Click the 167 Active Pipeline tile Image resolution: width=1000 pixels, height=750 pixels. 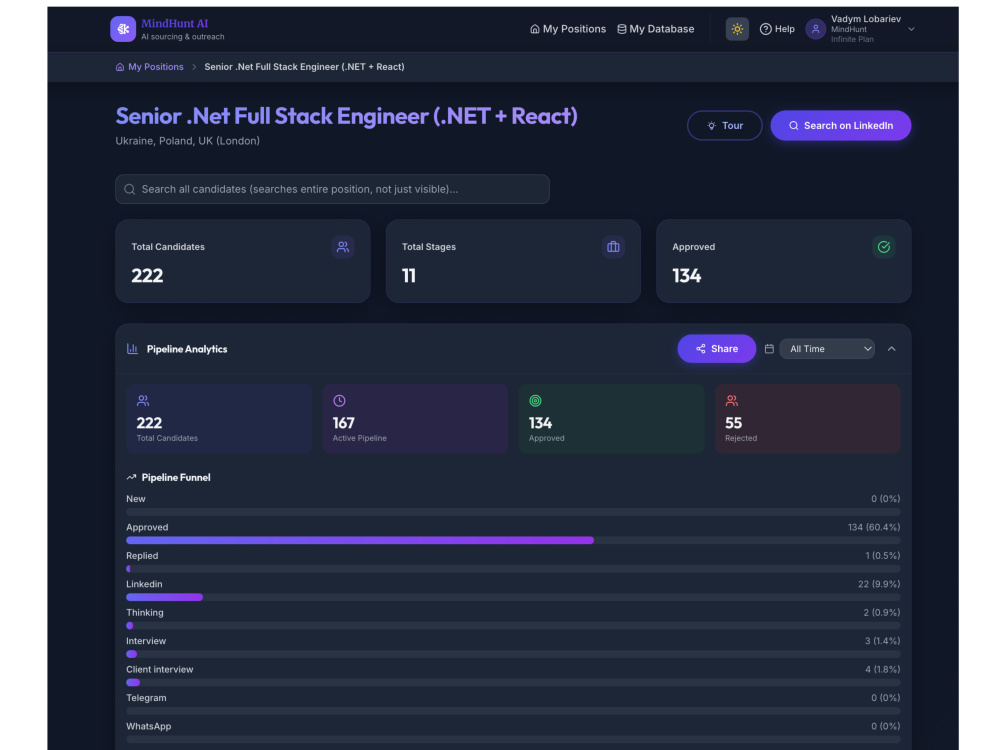415,418
